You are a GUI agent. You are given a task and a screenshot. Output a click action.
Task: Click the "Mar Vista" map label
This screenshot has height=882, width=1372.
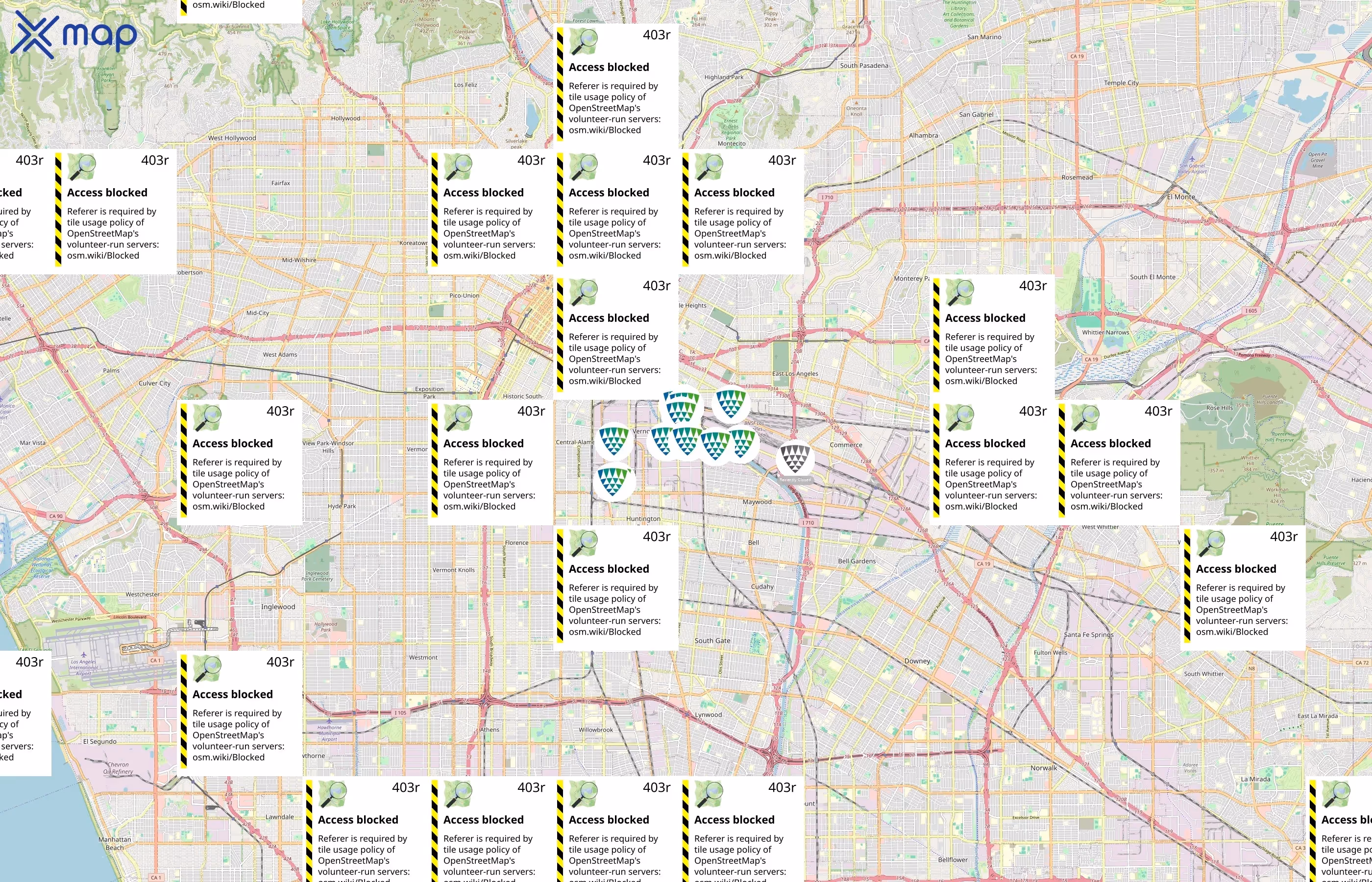pos(33,443)
